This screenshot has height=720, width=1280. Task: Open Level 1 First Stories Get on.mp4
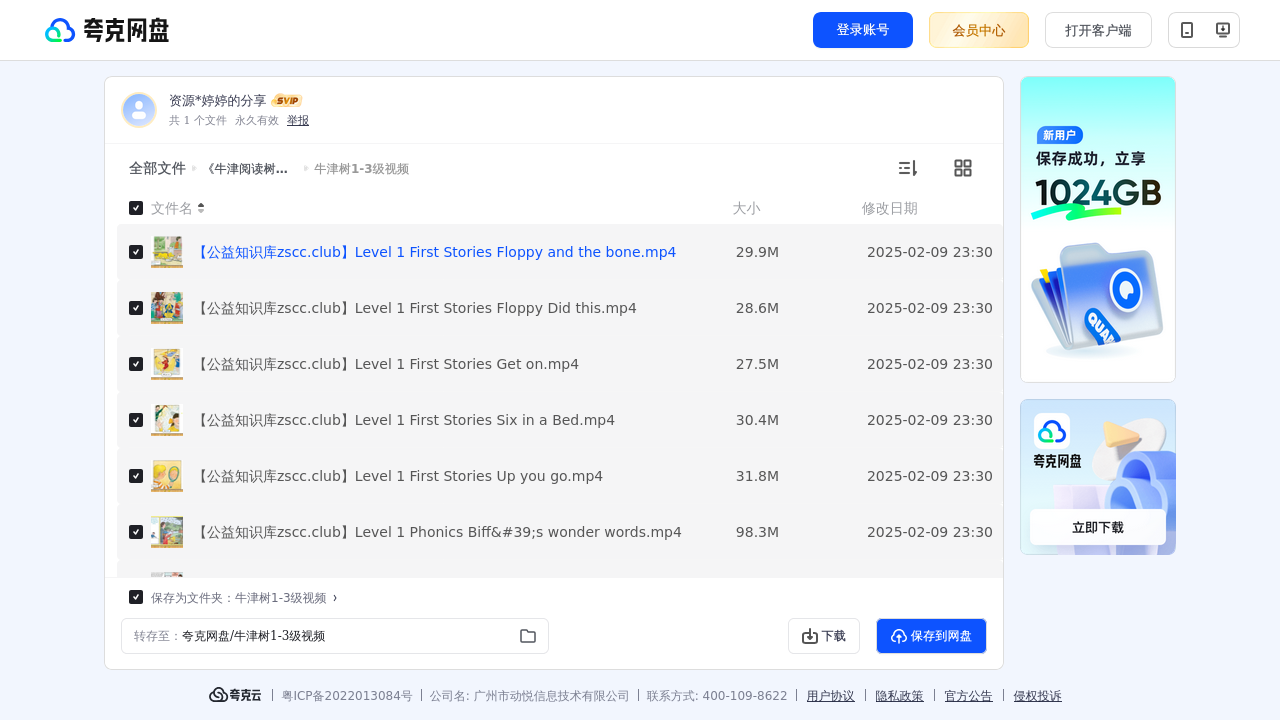click(x=385, y=364)
